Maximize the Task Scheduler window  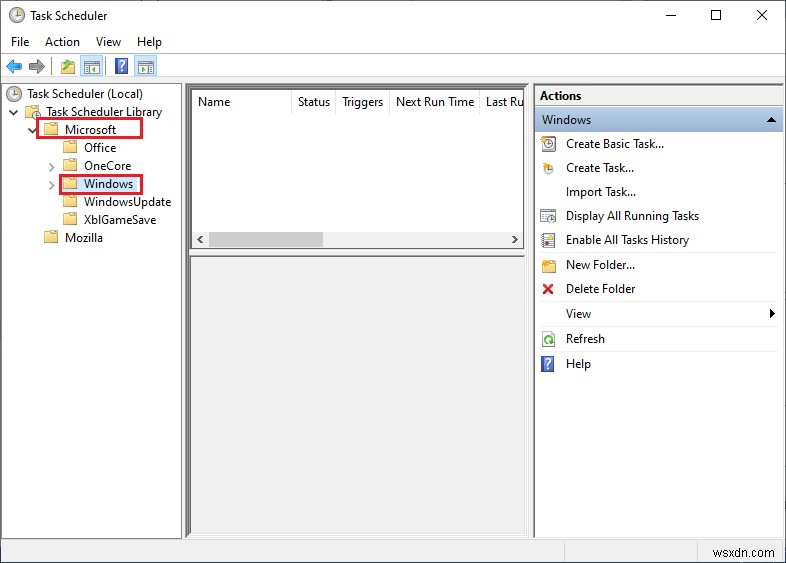coord(716,15)
